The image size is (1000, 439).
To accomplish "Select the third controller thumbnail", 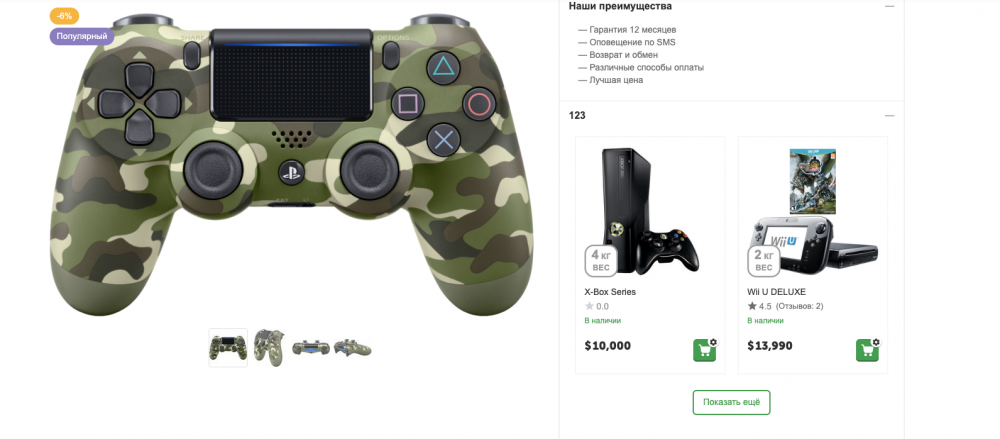I will click(x=311, y=348).
